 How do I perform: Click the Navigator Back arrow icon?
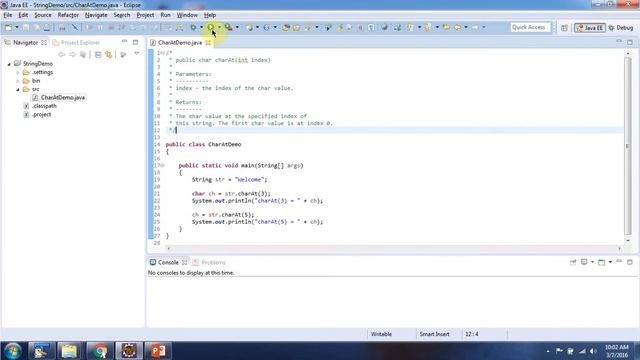coord(62,54)
